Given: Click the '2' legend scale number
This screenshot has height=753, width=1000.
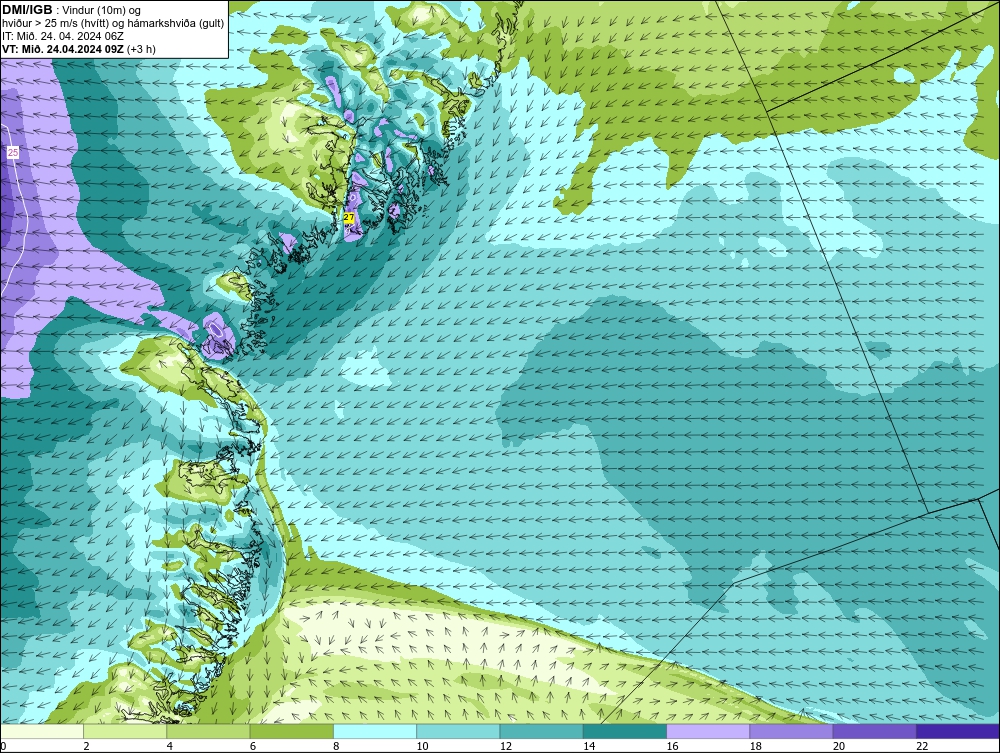Looking at the screenshot, I should tap(86, 747).
